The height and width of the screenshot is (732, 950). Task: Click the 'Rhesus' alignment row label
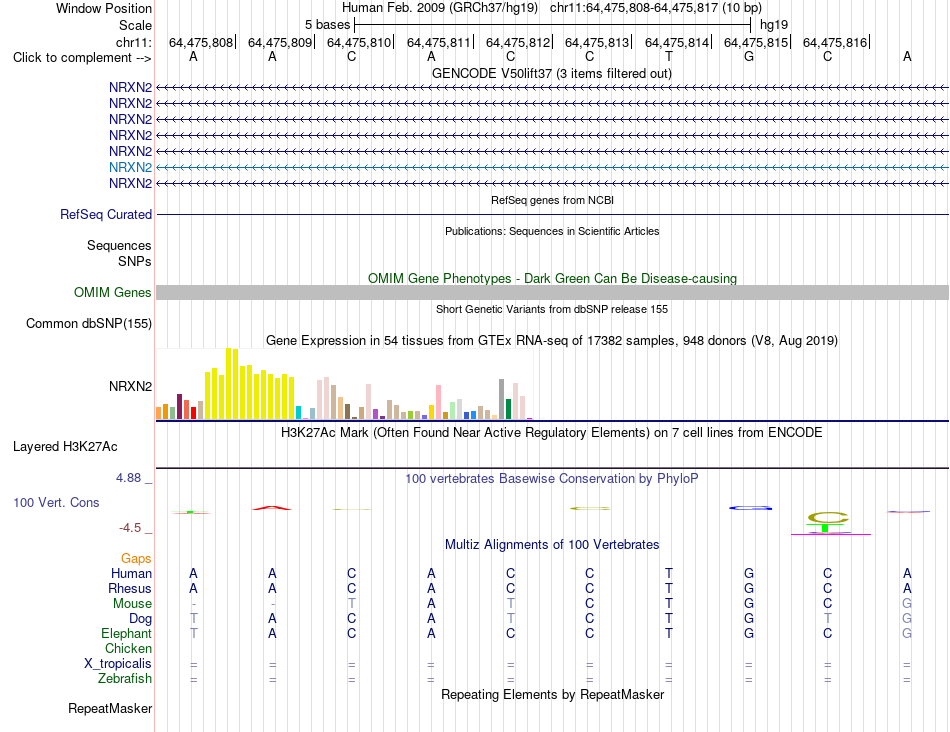[130, 588]
